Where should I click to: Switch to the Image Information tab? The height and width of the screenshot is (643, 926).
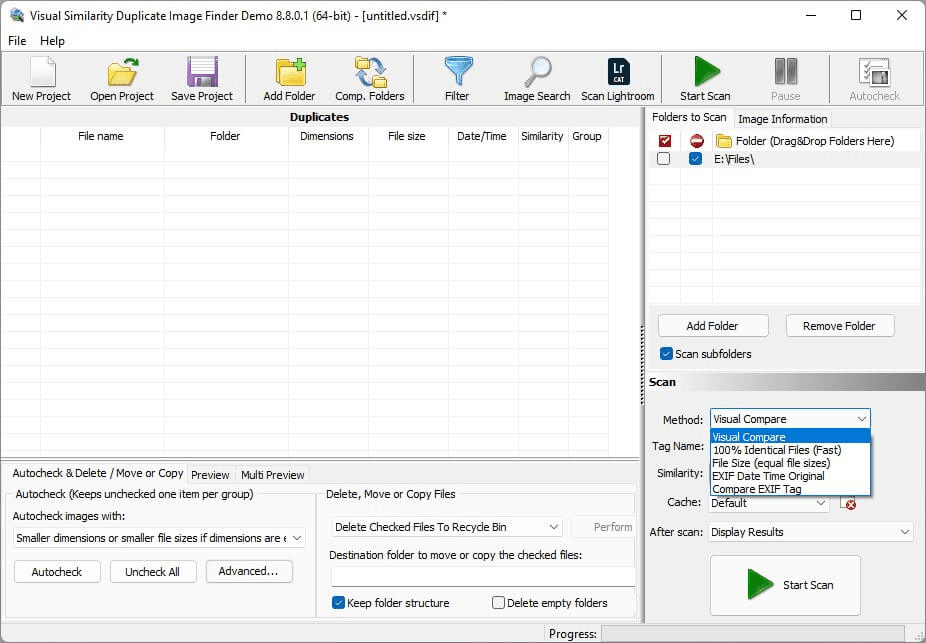point(783,118)
